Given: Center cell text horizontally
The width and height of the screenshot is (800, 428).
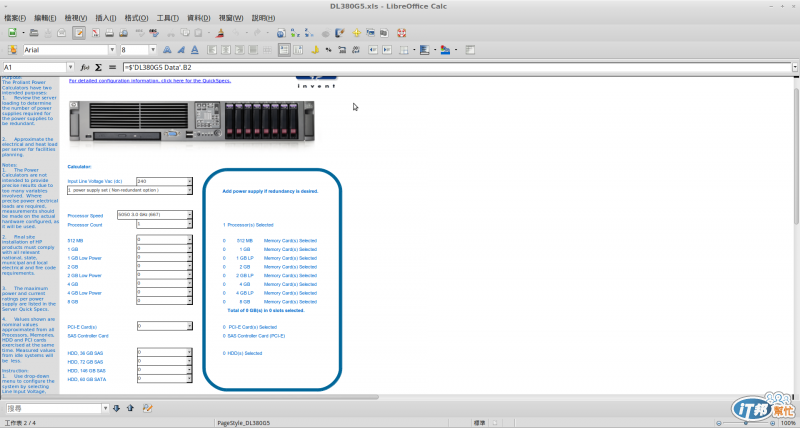Looking at the screenshot, I should (x=226, y=49).
